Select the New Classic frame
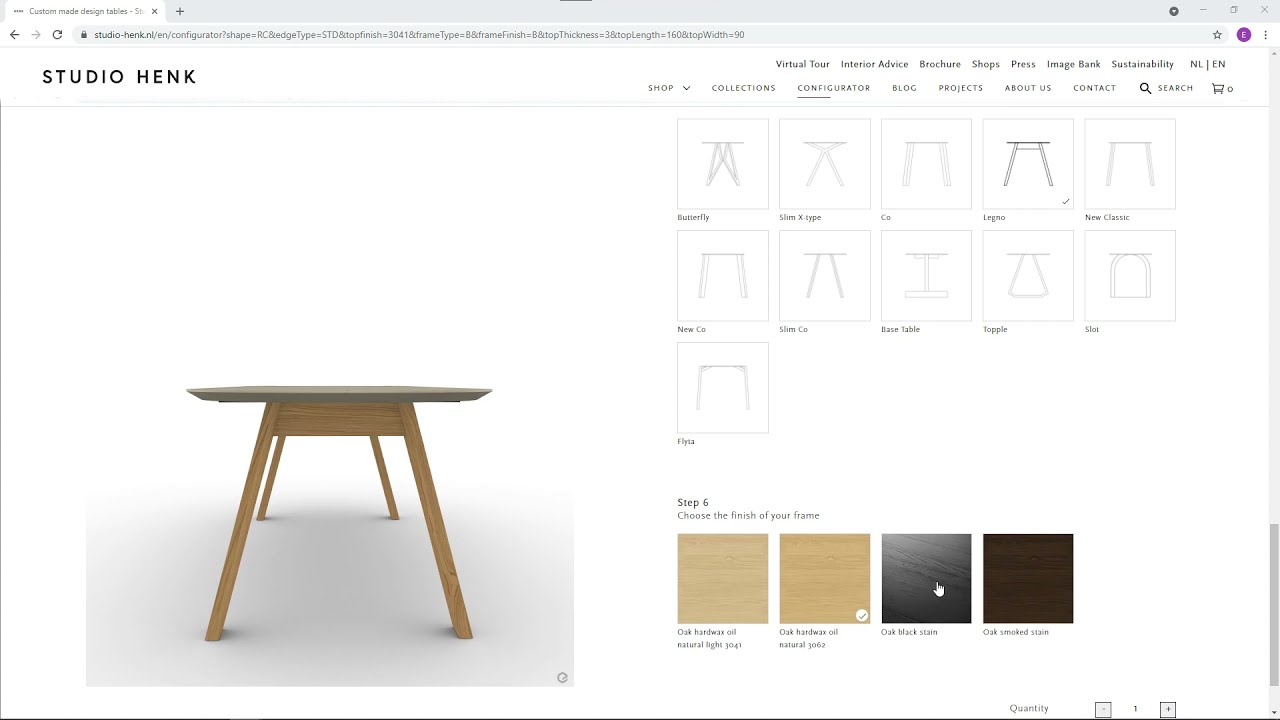Screen dimensions: 1280x720 pos(1130,164)
